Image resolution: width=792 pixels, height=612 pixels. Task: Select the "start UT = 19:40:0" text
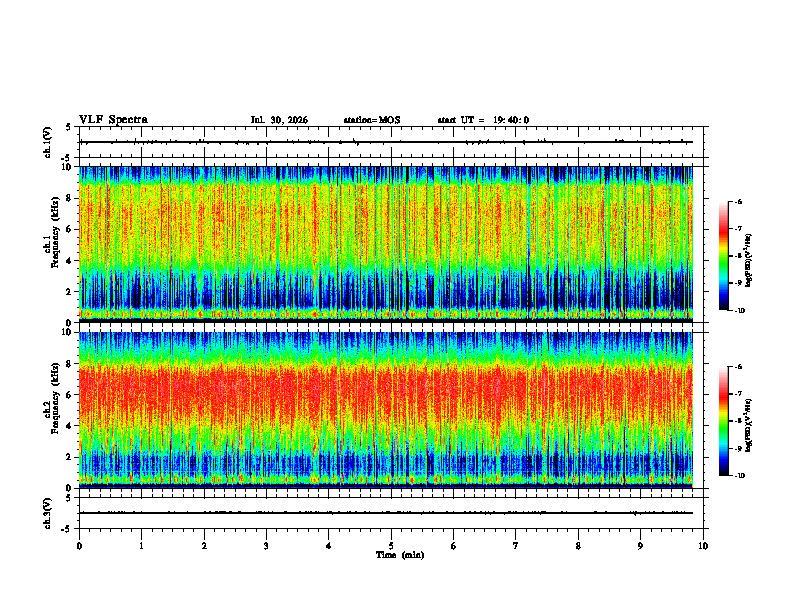point(483,120)
